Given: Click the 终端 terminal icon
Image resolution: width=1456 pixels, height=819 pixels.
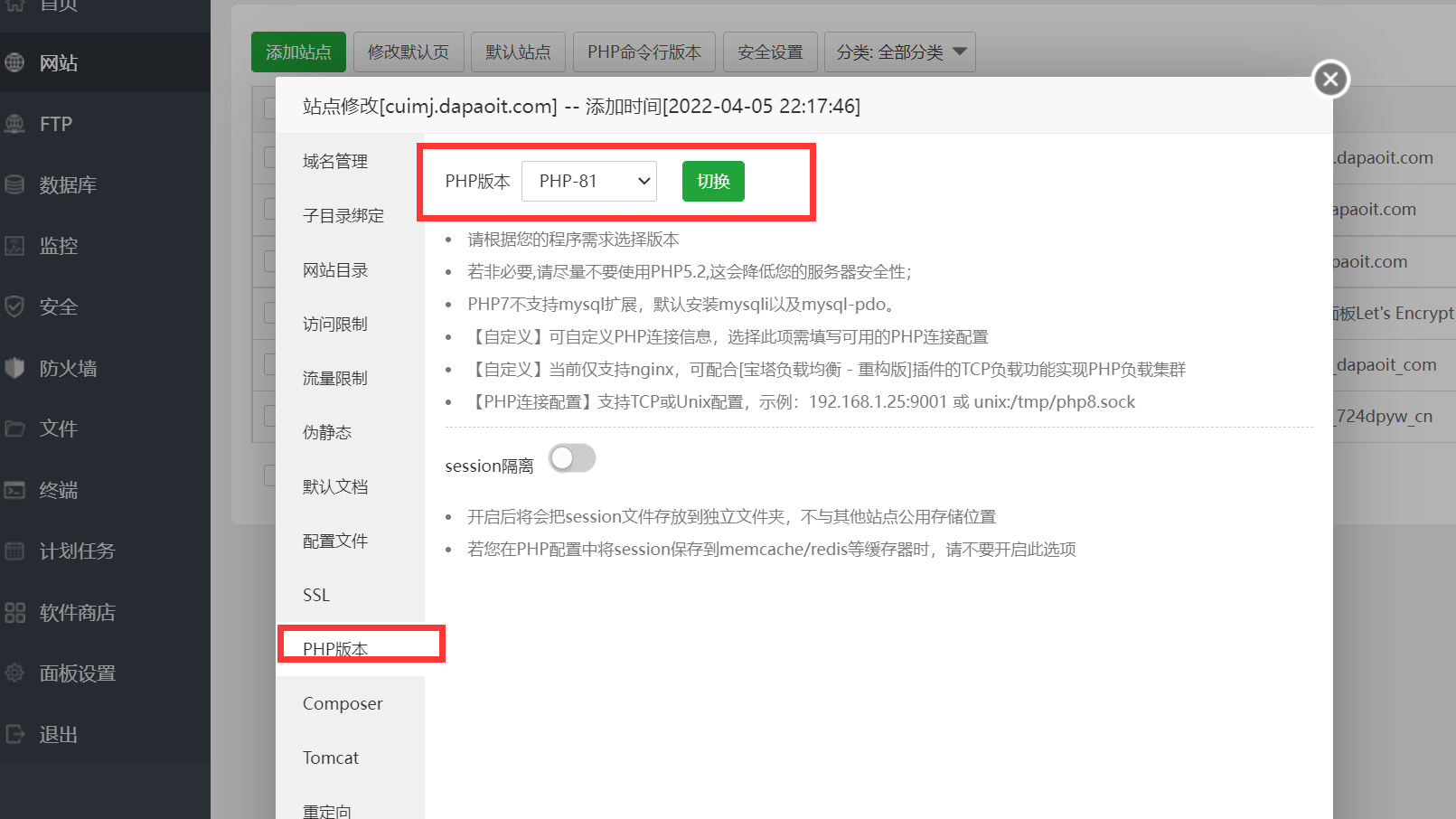Looking at the screenshot, I should tap(14, 490).
